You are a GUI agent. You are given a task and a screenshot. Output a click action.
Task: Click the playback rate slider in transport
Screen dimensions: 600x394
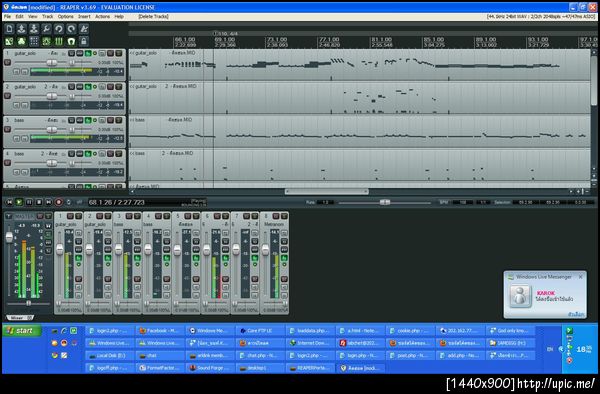coord(385,202)
